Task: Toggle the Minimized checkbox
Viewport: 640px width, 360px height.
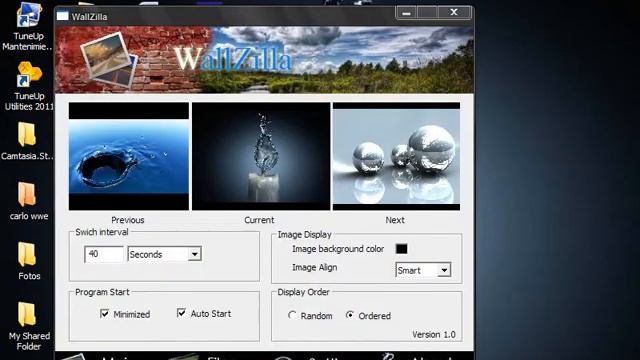Action: pyautogui.click(x=104, y=313)
